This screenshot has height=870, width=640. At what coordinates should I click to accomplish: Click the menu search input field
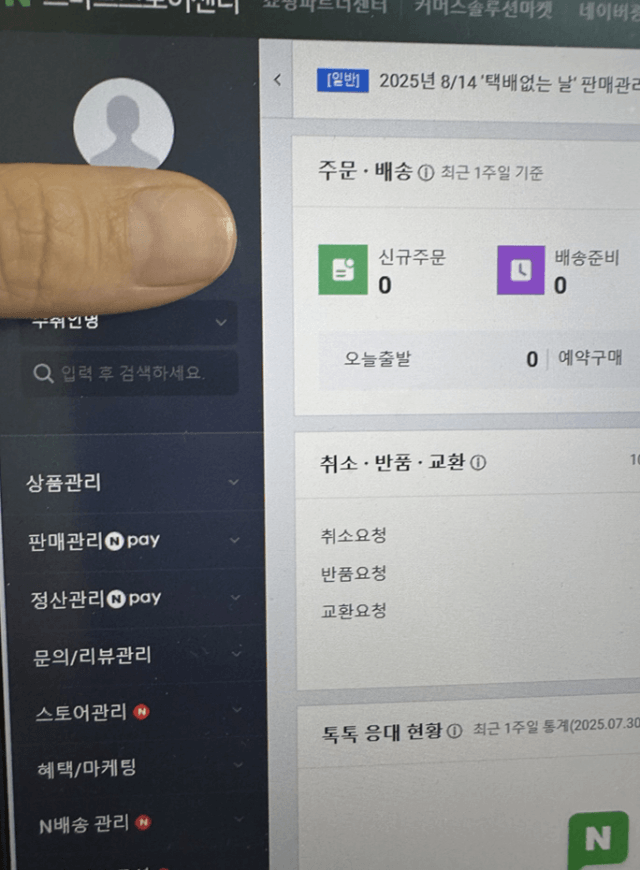pyautogui.click(x=131, y=373)
